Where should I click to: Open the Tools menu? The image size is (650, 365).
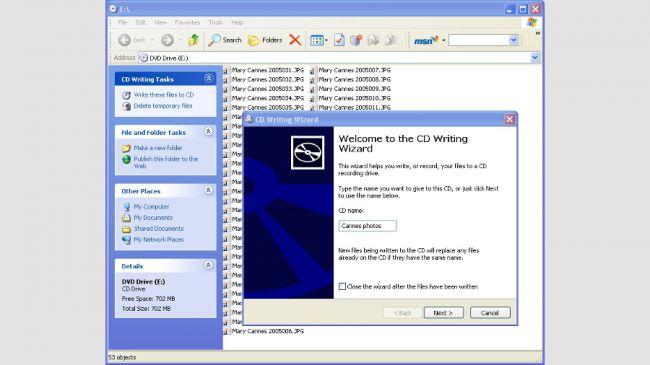[216, 22]
